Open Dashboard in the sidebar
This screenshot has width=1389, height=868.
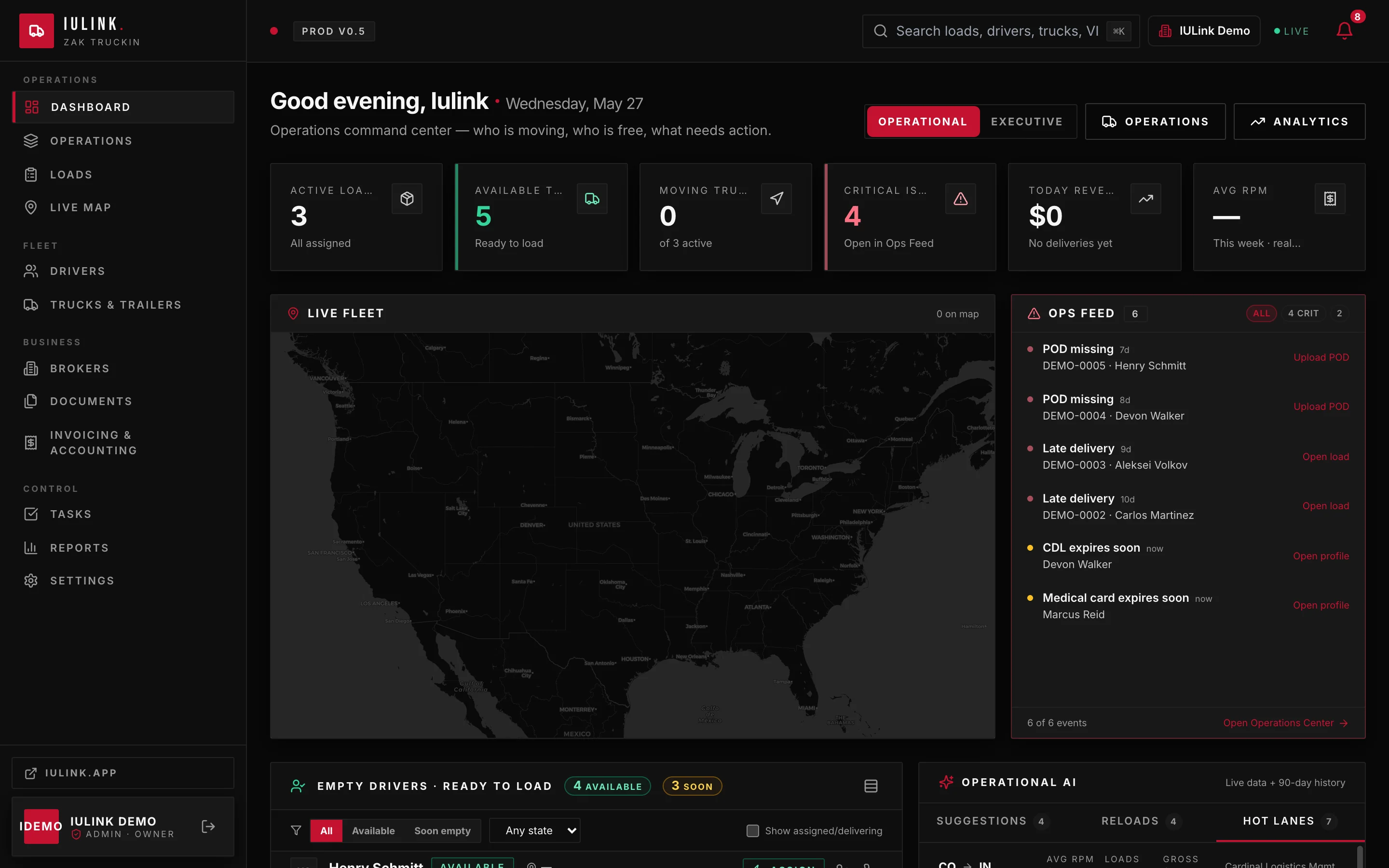(x=123, y=107)
